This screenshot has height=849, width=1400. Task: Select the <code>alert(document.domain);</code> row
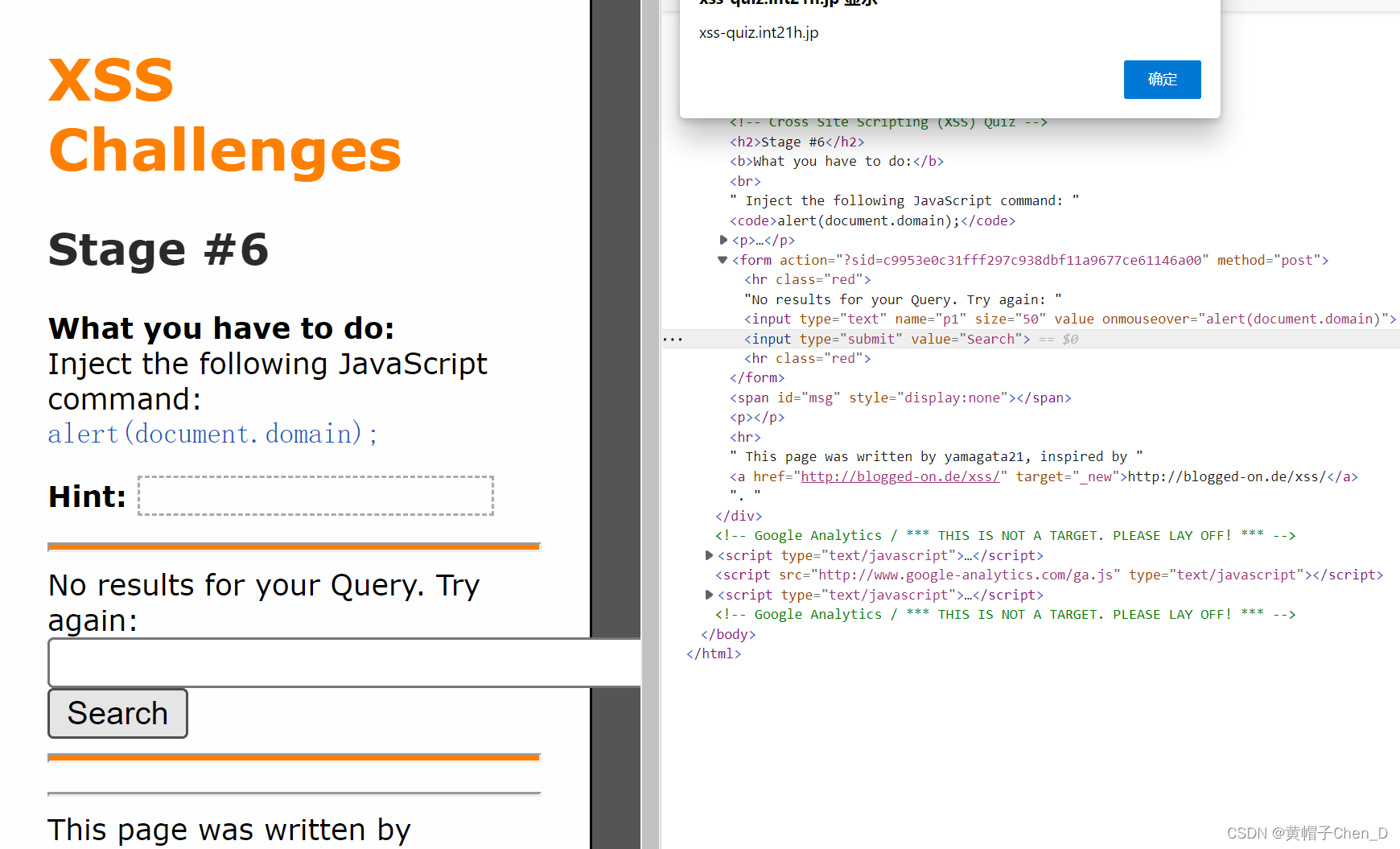[872, 220]
